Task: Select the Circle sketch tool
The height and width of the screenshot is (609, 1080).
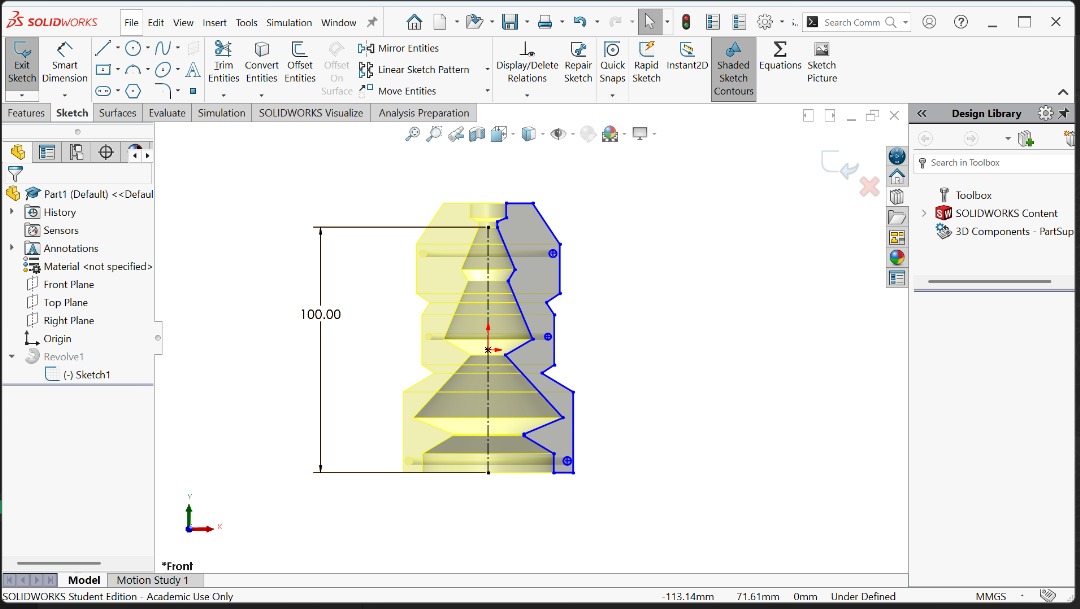Action: pyautogui.click(x=133, y=48)
